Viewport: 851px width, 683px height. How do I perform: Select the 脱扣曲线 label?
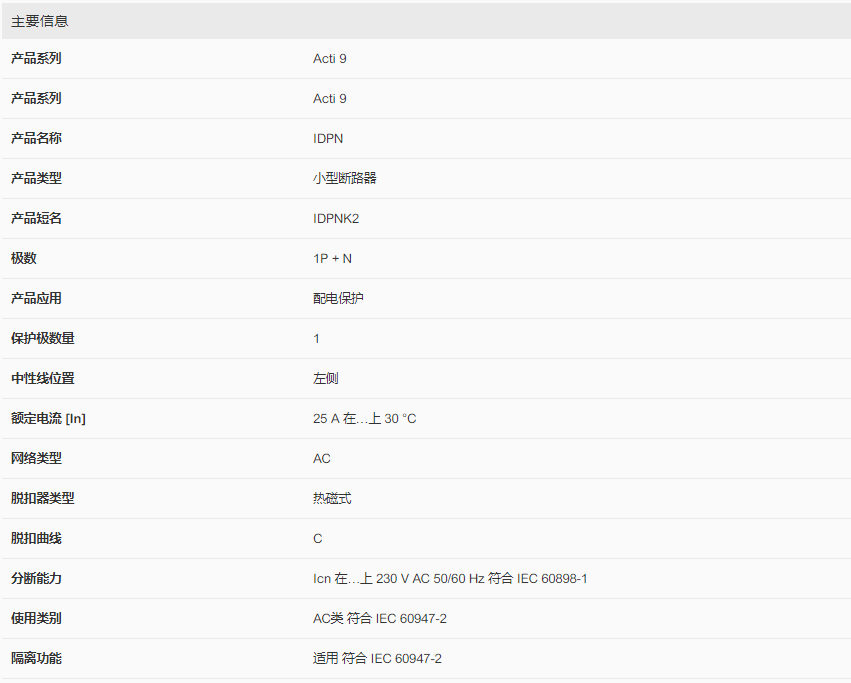tap(36, 539)
